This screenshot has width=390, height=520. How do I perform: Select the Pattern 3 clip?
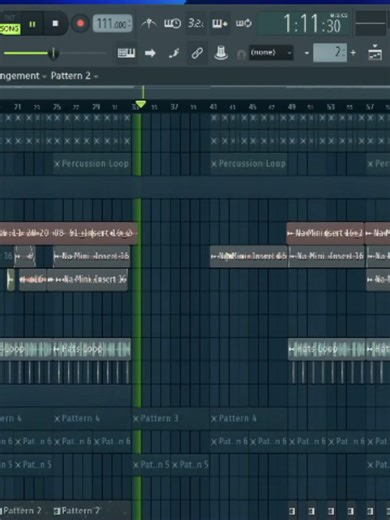(x=171, y=418)
